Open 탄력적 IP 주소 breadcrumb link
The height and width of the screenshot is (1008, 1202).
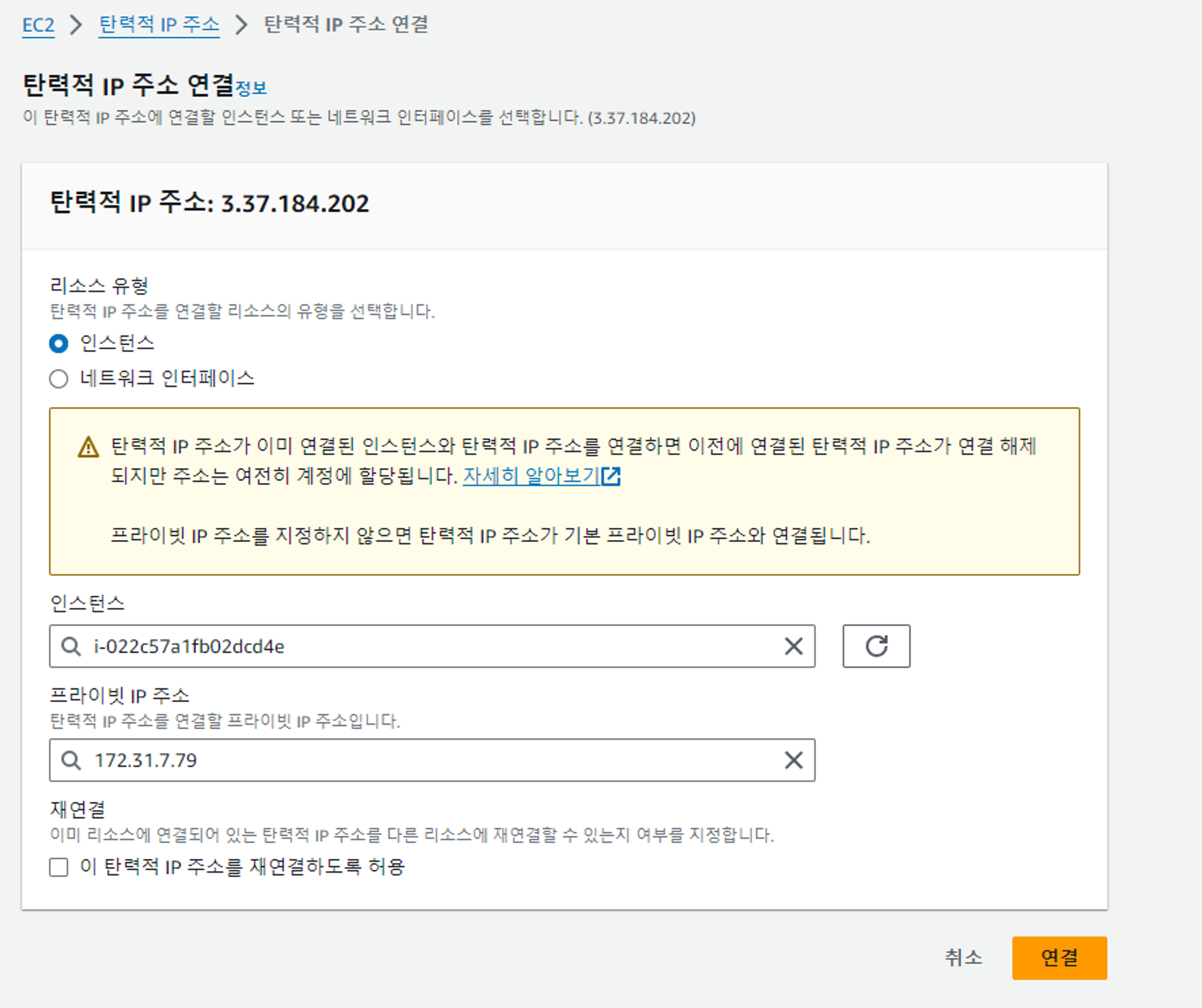coord(159,25)
